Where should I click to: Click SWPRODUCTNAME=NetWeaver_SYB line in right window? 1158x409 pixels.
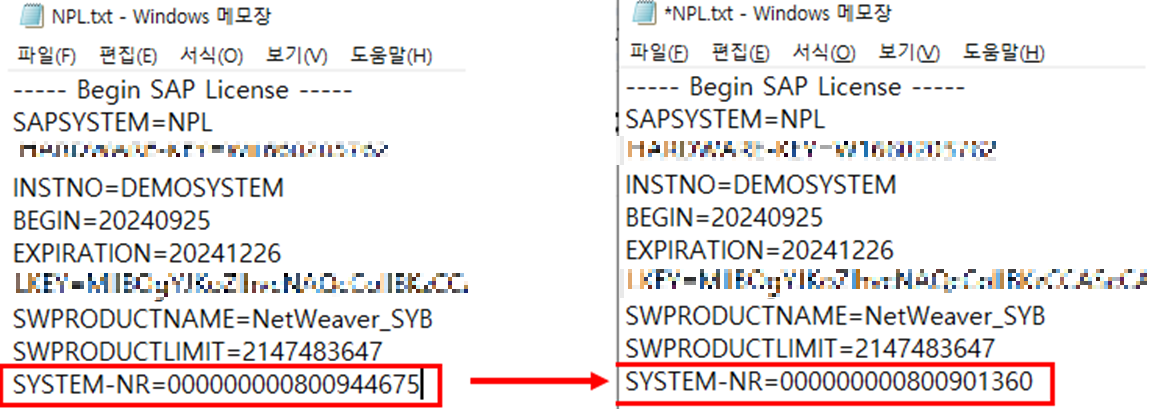pos(835,317)
